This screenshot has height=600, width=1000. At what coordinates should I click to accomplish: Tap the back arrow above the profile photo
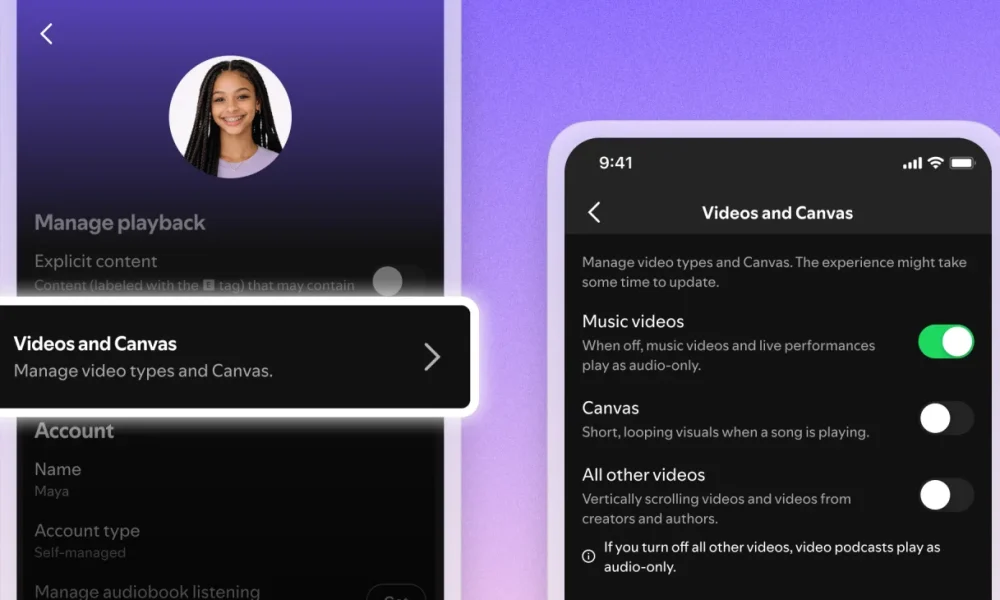pos(46,33)
